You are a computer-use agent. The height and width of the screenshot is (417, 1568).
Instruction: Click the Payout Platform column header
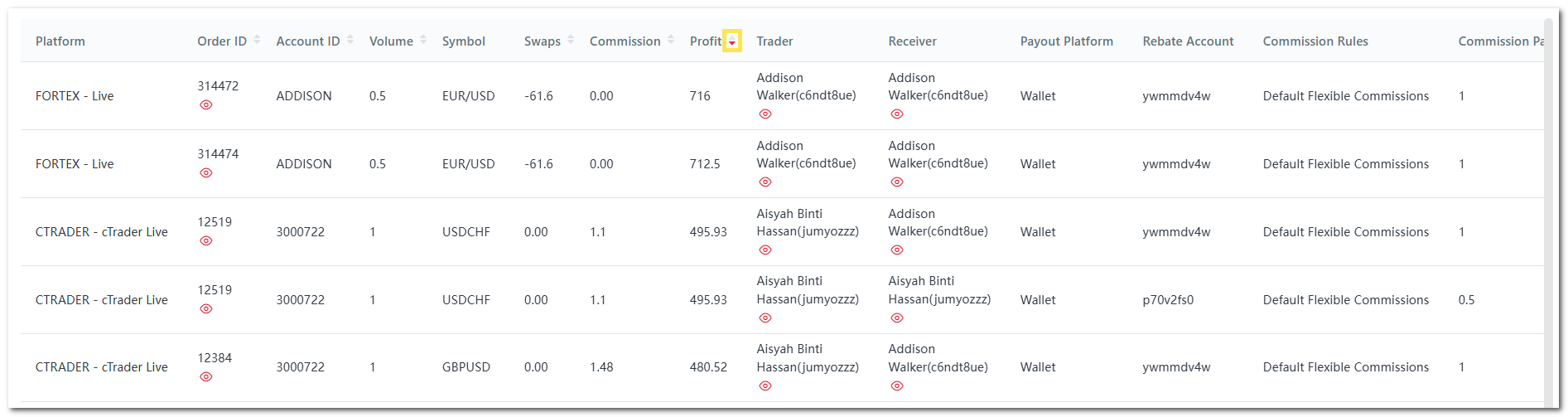pos(1066,41)
